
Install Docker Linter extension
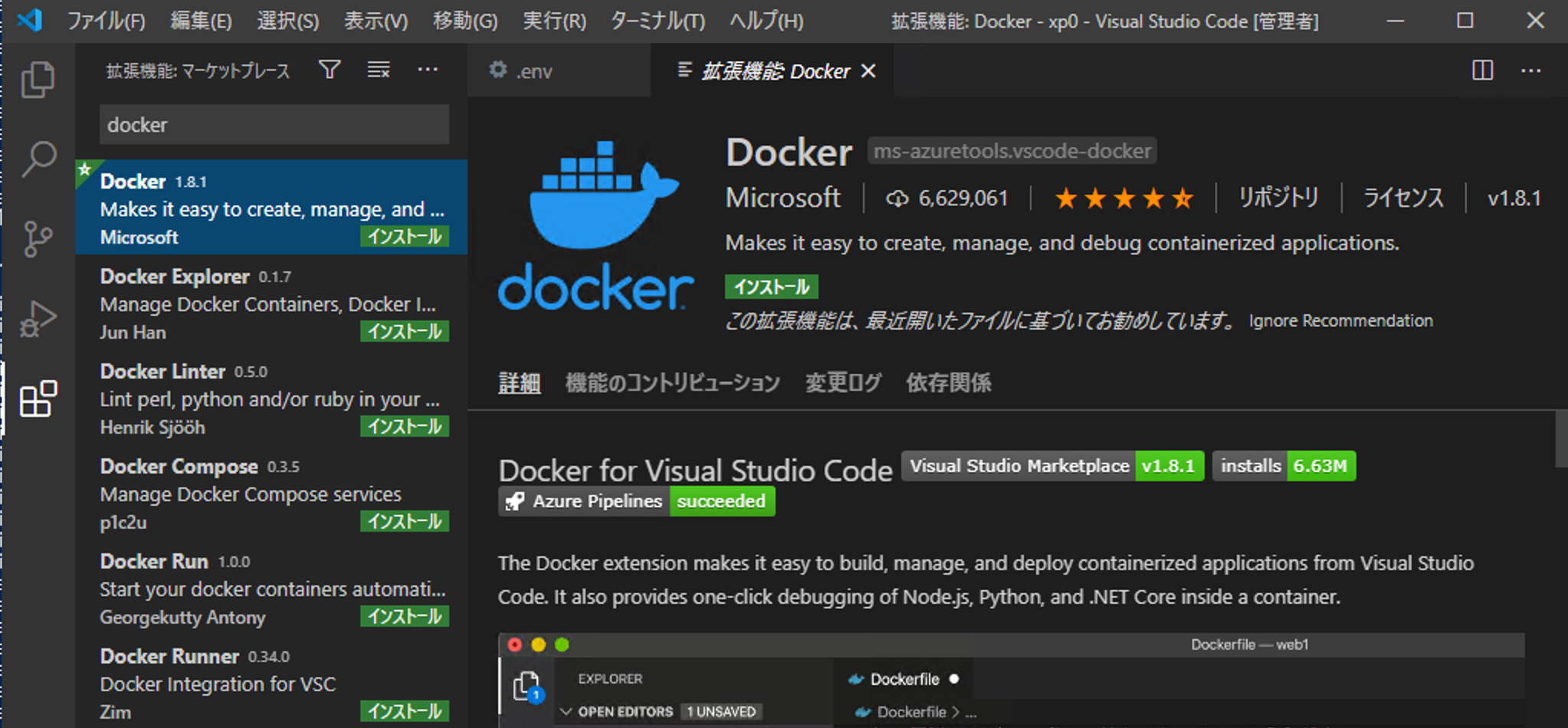(x=405, y=427)
